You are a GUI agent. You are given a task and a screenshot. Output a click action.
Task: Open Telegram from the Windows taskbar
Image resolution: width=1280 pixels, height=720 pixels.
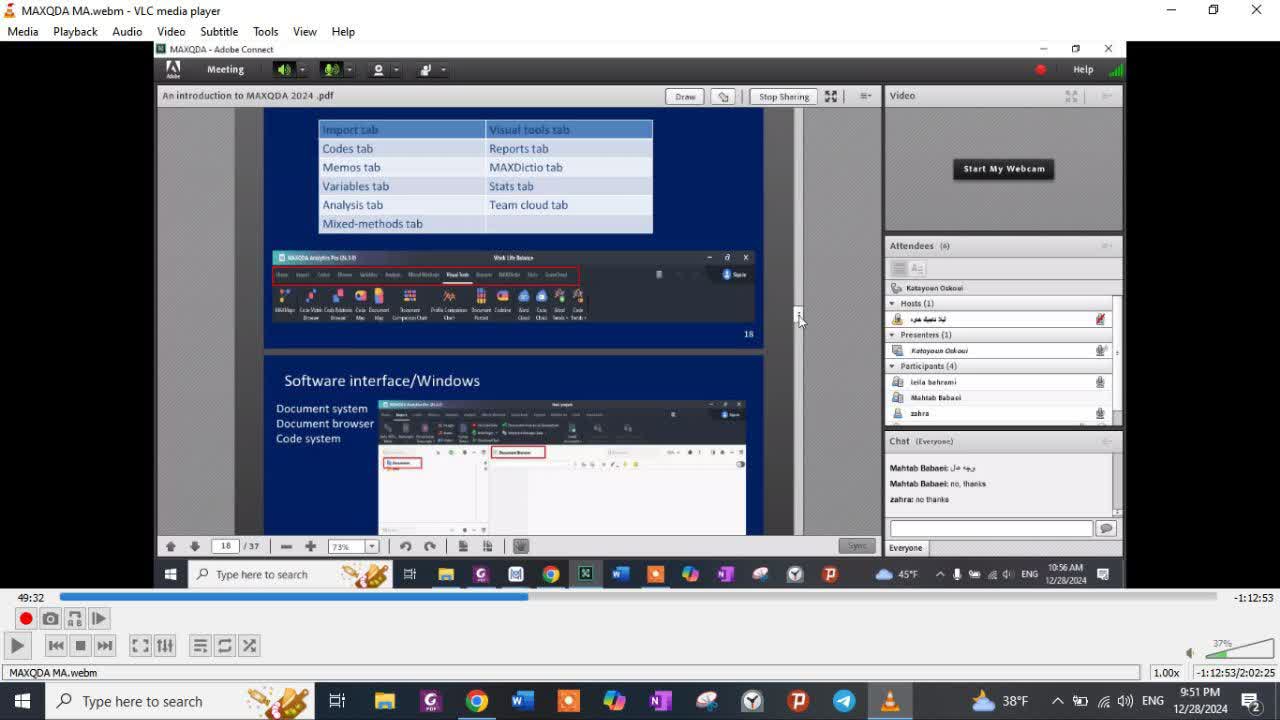pos(844,701)
